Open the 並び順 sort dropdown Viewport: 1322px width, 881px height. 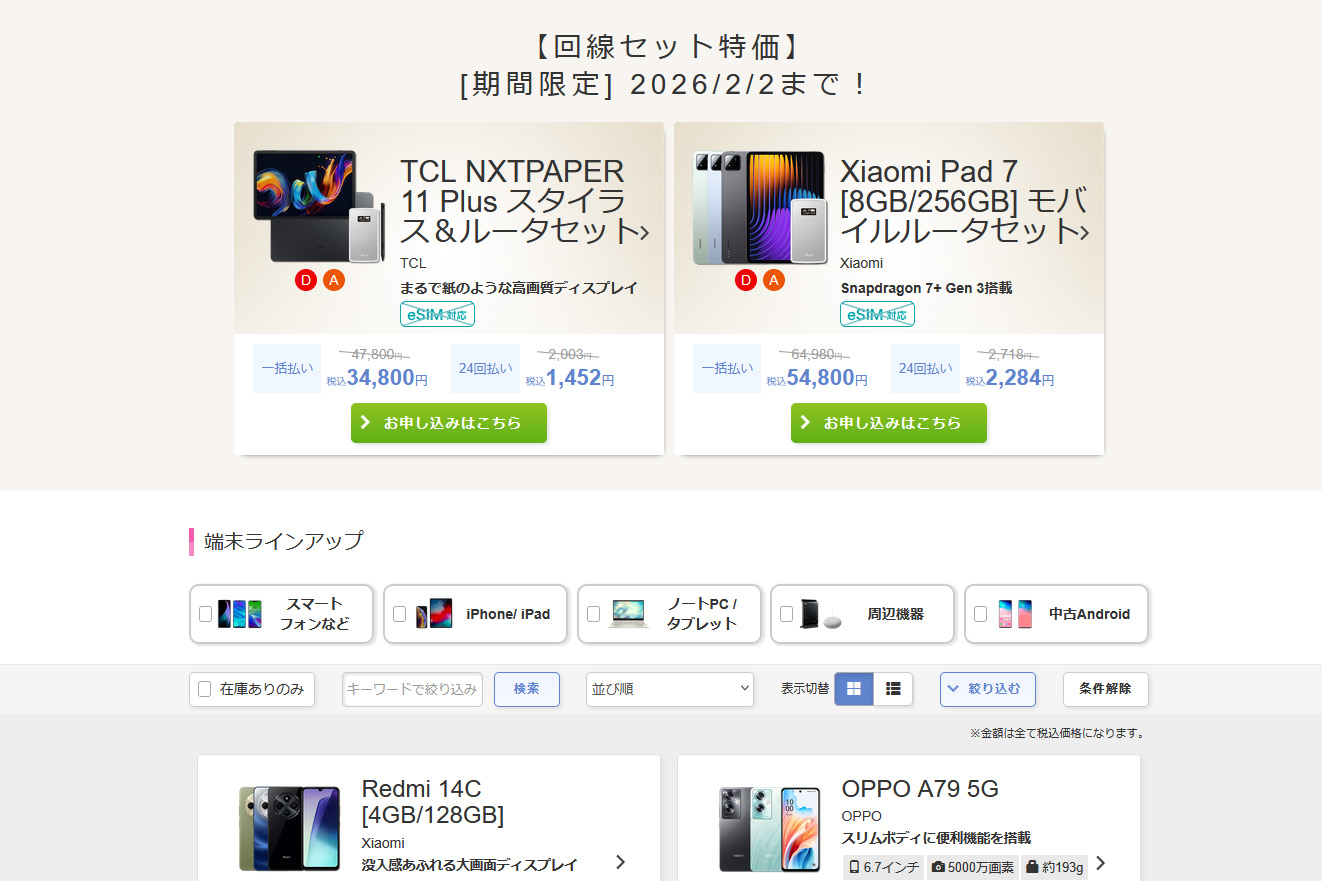tap(670, 689)
